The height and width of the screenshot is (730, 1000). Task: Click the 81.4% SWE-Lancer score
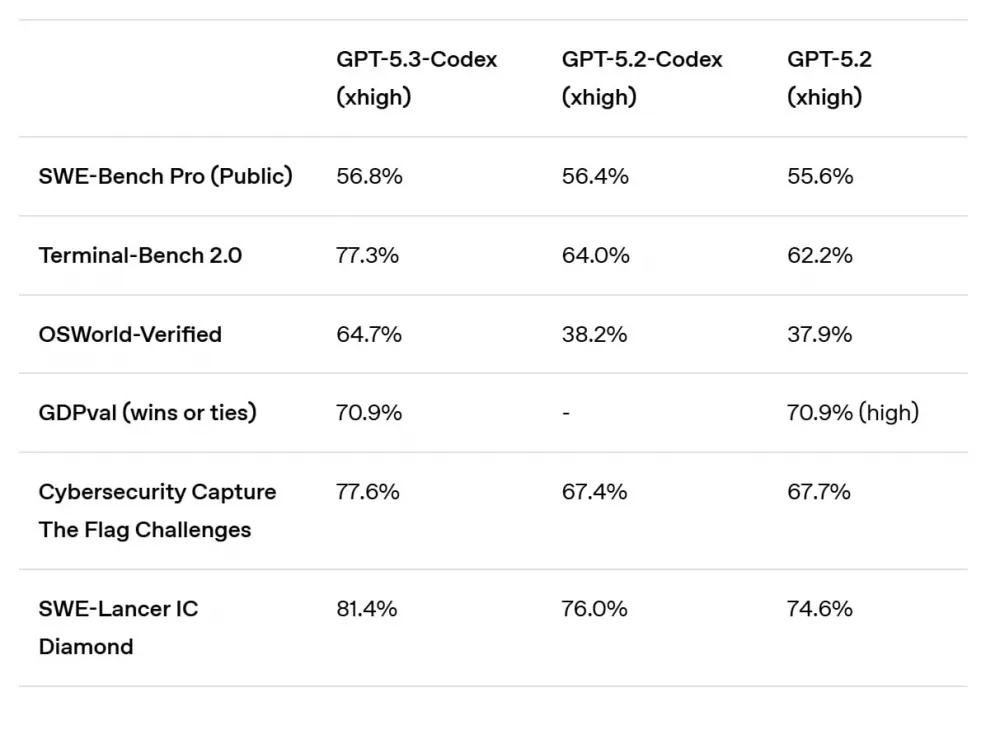367,608
